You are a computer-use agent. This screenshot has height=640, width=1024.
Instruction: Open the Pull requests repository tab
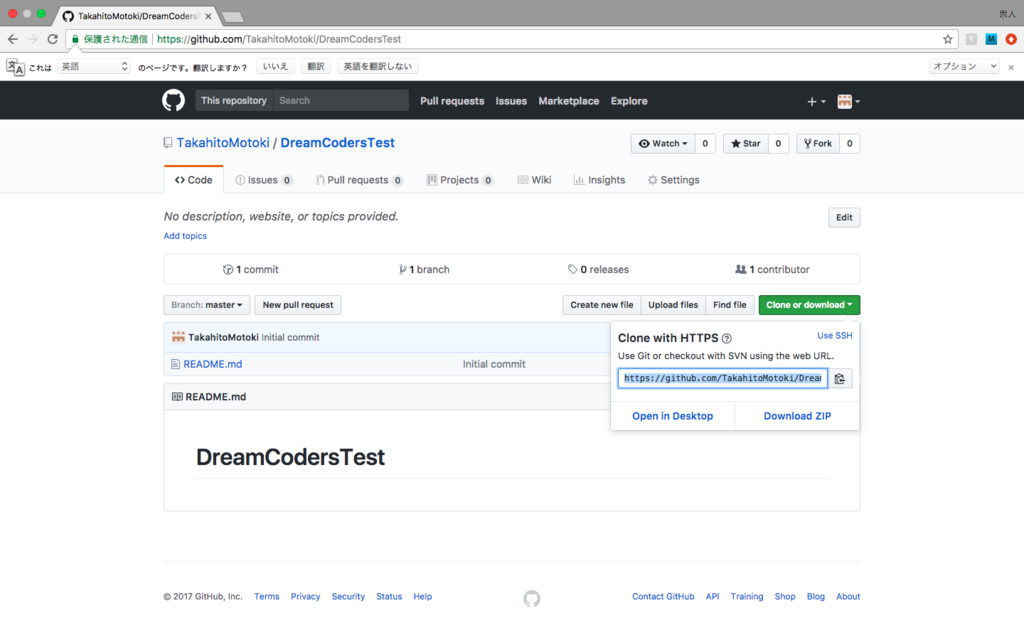[359, 180]
